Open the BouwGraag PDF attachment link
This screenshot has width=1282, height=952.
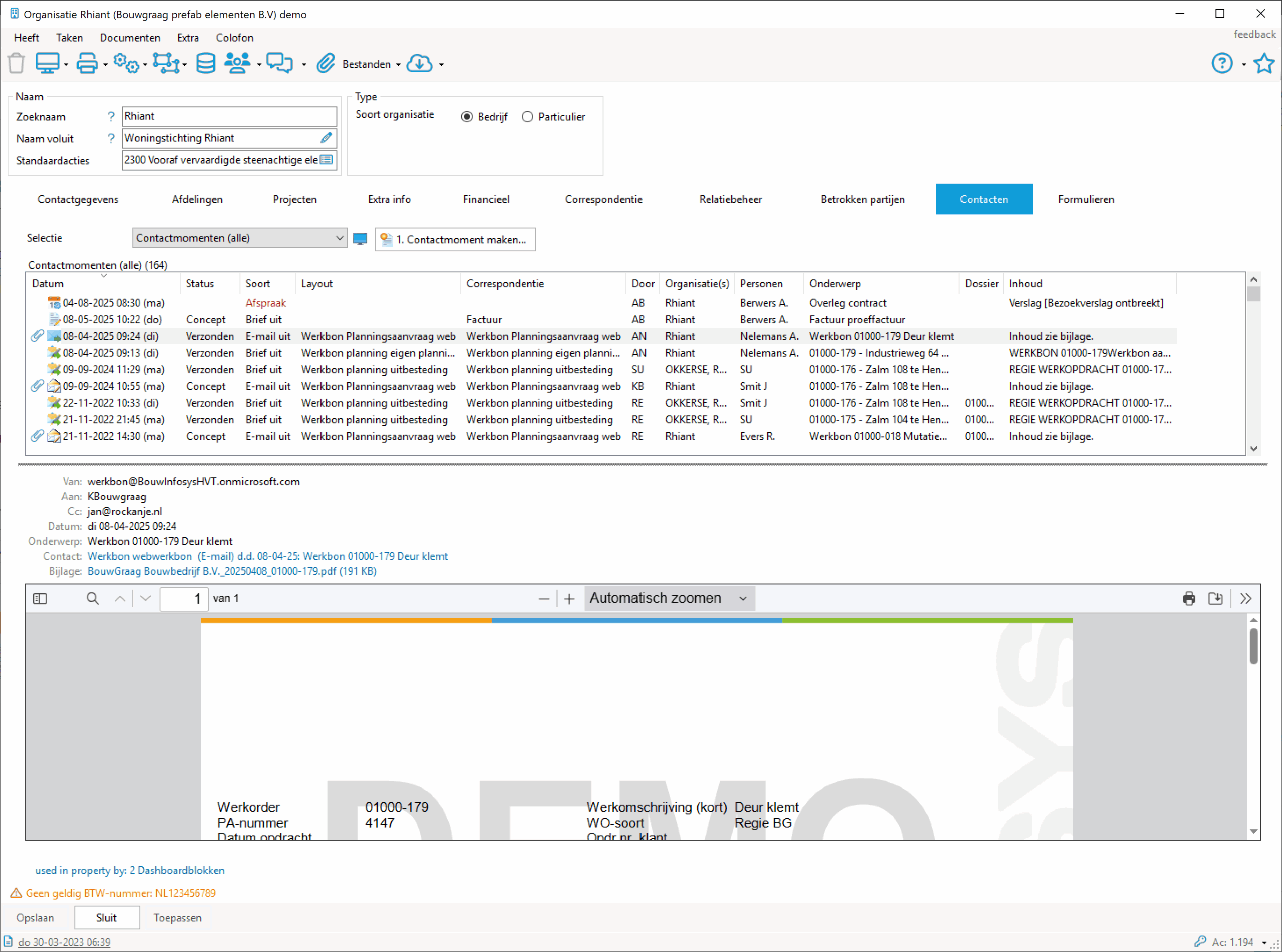coord(232,571)
